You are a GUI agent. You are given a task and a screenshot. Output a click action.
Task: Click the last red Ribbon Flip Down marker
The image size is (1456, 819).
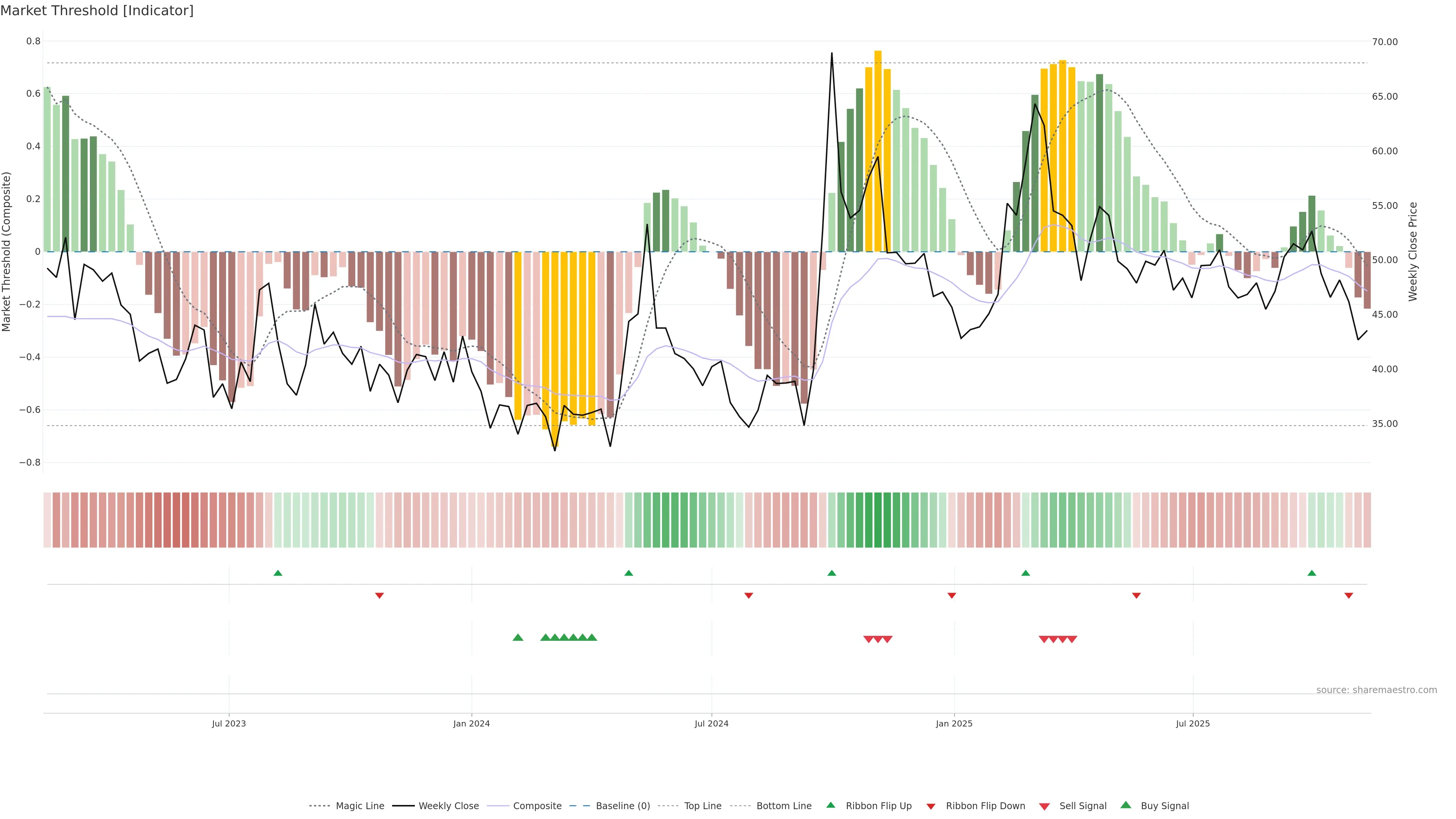click(1349, 595)
